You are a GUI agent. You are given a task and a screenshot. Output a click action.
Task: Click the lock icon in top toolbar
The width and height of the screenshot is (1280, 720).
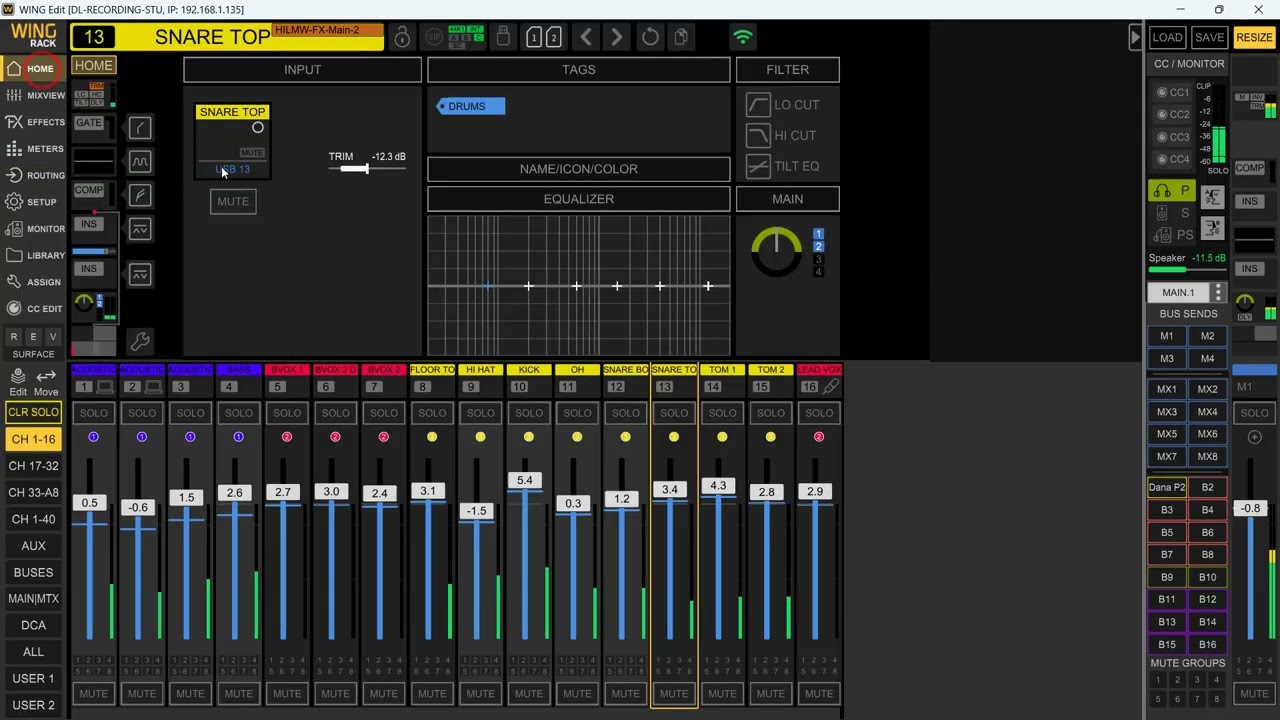(x=402, y=38)
